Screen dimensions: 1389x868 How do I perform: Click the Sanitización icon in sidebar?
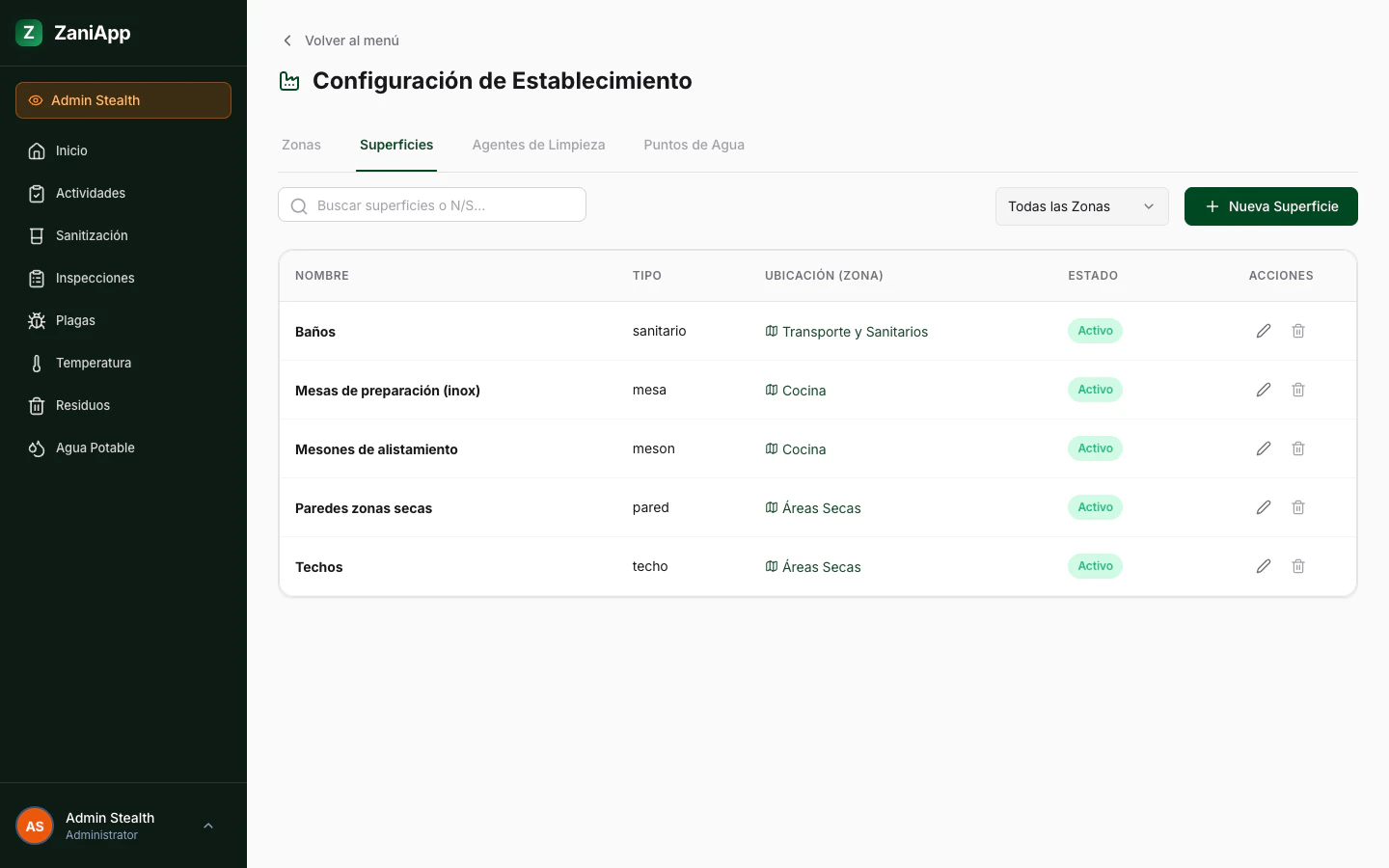36,235
